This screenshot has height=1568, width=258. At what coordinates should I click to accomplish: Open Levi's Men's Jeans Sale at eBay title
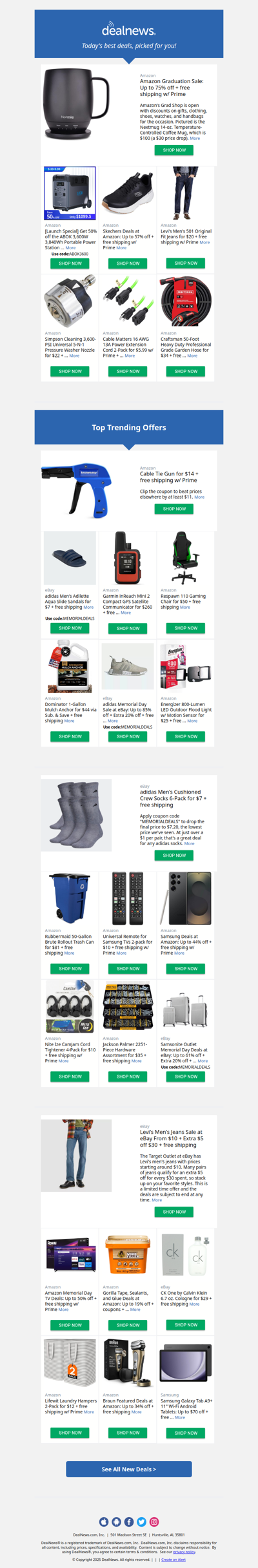tap(172, 1138)
